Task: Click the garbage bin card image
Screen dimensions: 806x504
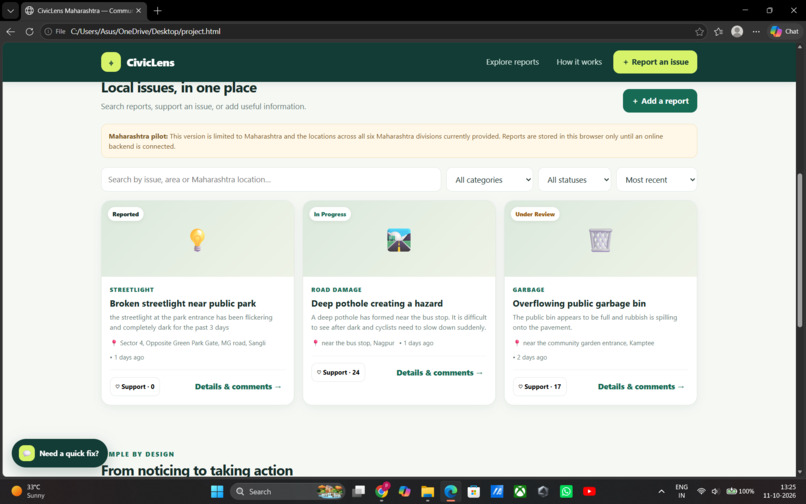Action: pyautogui.click(x=600, y=240)
